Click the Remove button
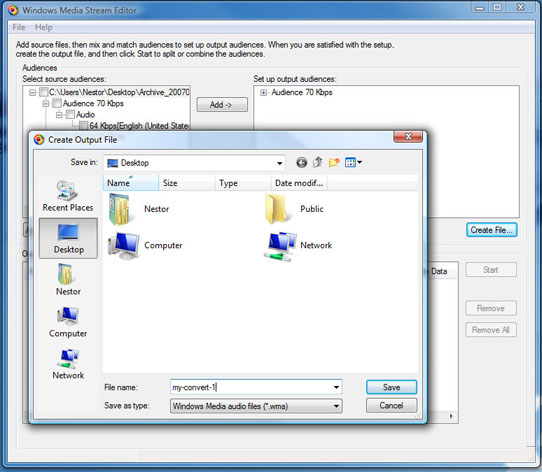This screenshot has height=472, width=542. point(491,308)
